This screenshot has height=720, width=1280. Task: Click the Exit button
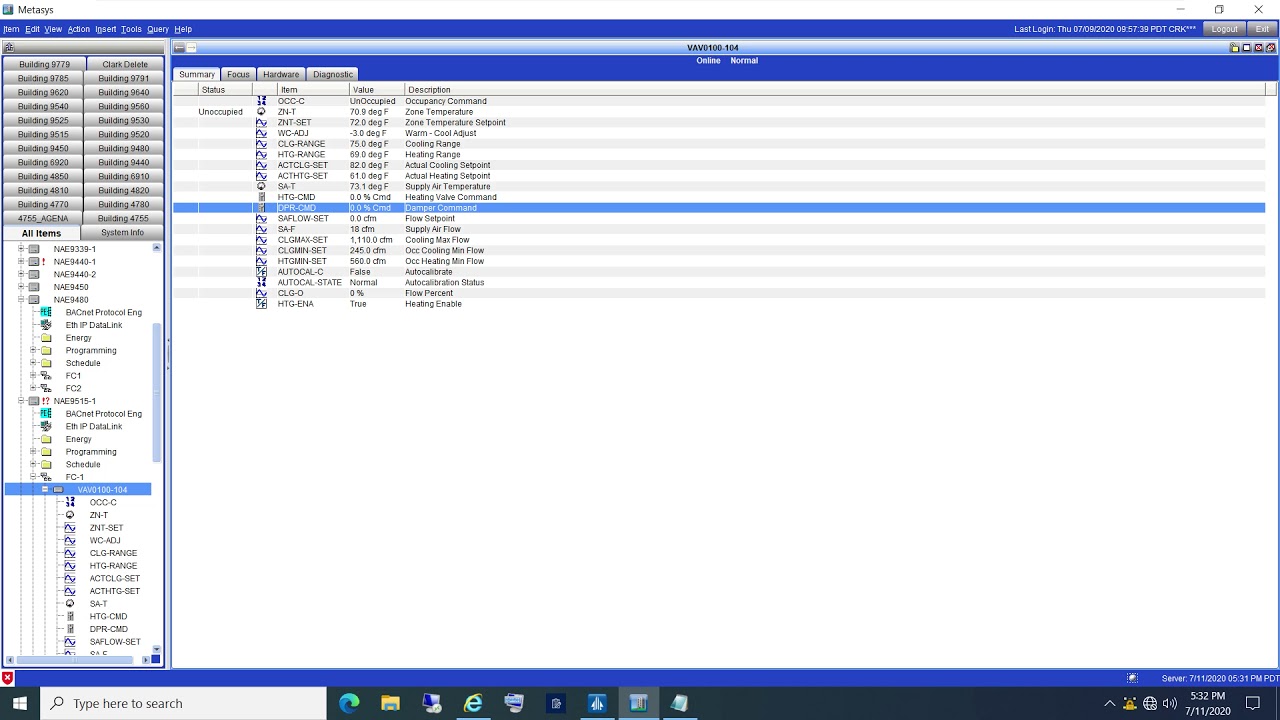1262,29
